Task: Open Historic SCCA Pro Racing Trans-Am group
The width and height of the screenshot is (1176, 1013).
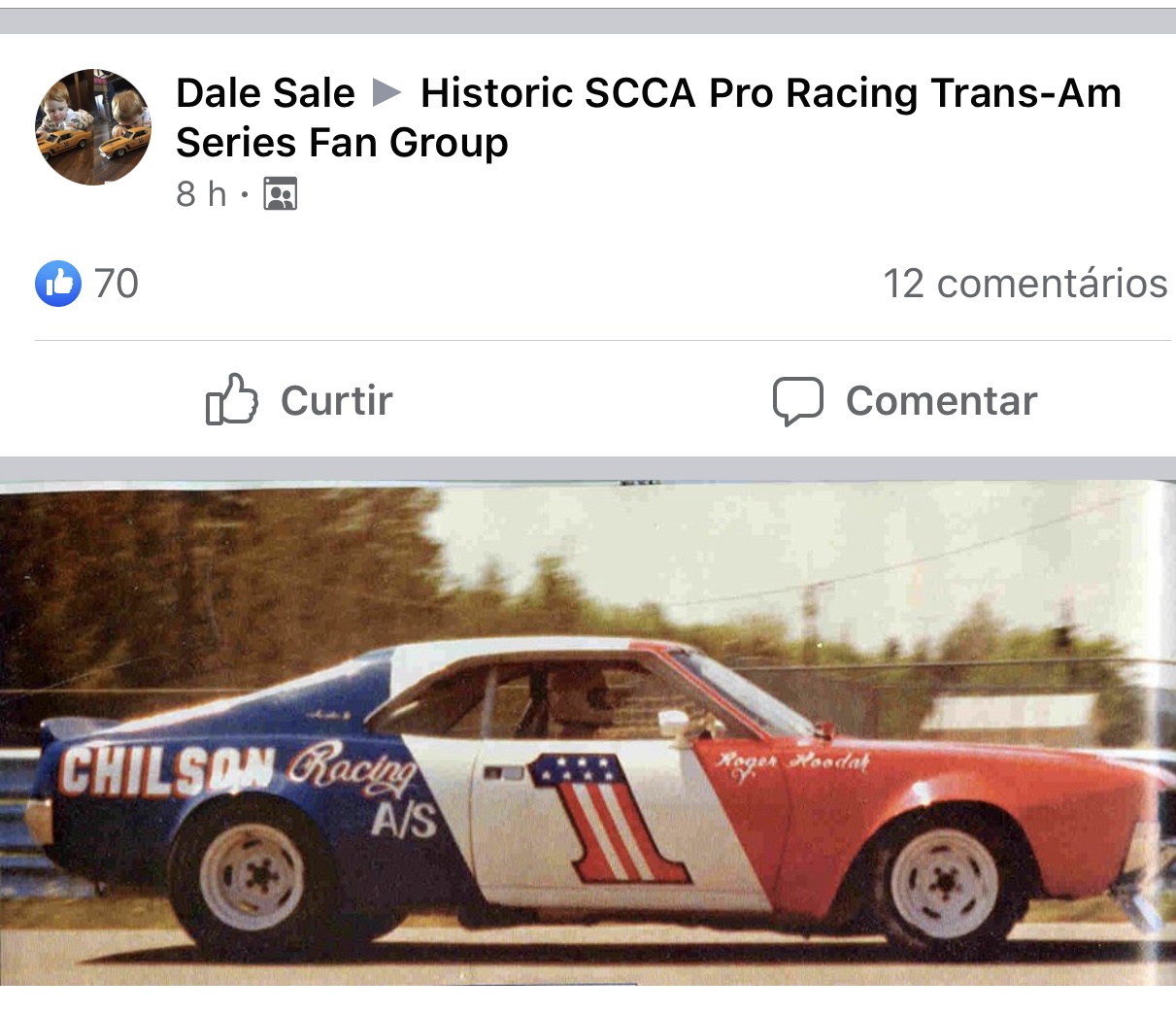Action: point(649,118)
